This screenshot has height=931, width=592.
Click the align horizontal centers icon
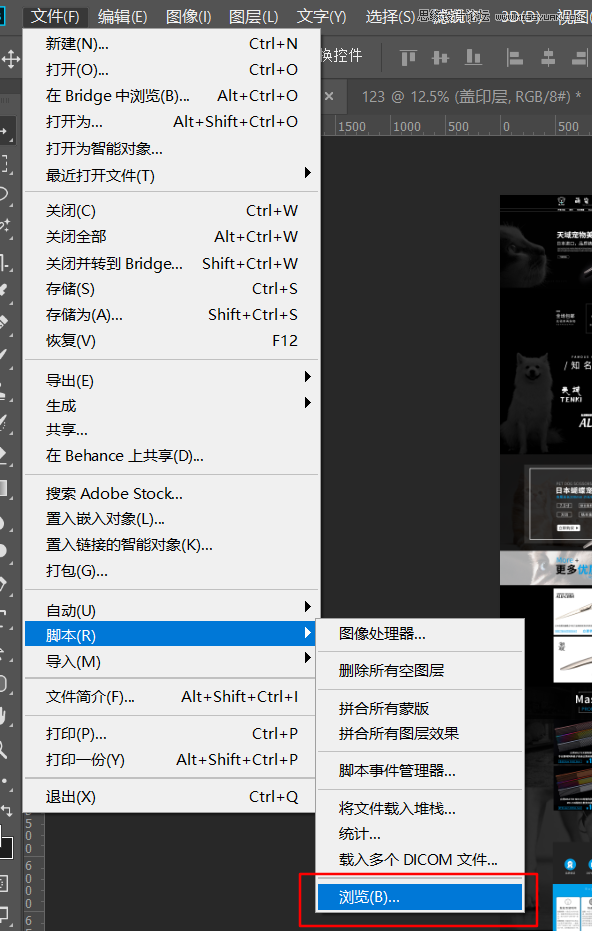pos(548,58)
